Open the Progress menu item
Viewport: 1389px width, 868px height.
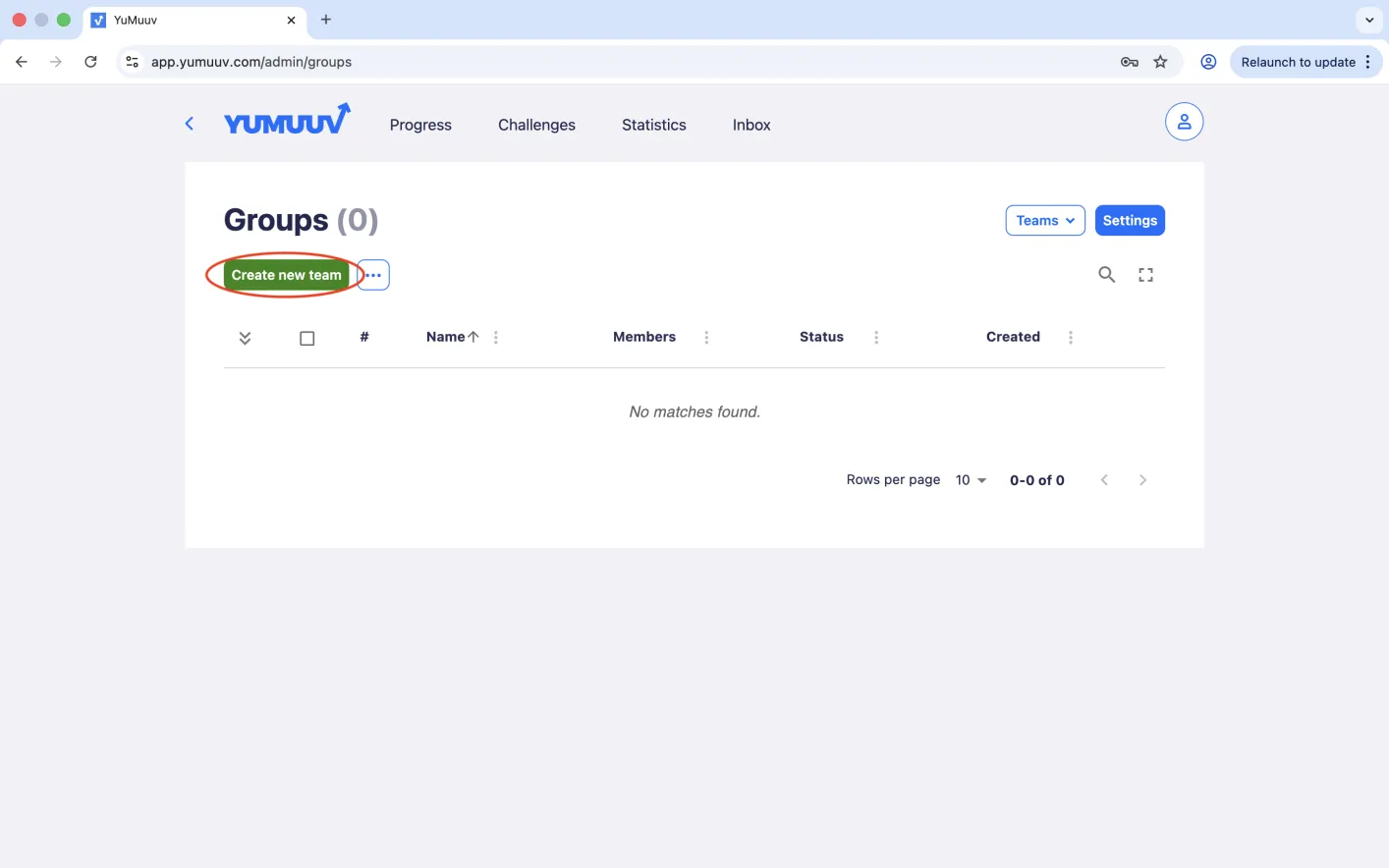(x=420, y=125)
